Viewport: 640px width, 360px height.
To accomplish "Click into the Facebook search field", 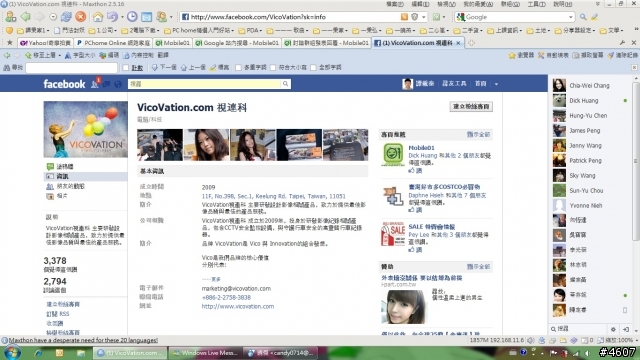I will pyautogui.click(x=204, y=84).
